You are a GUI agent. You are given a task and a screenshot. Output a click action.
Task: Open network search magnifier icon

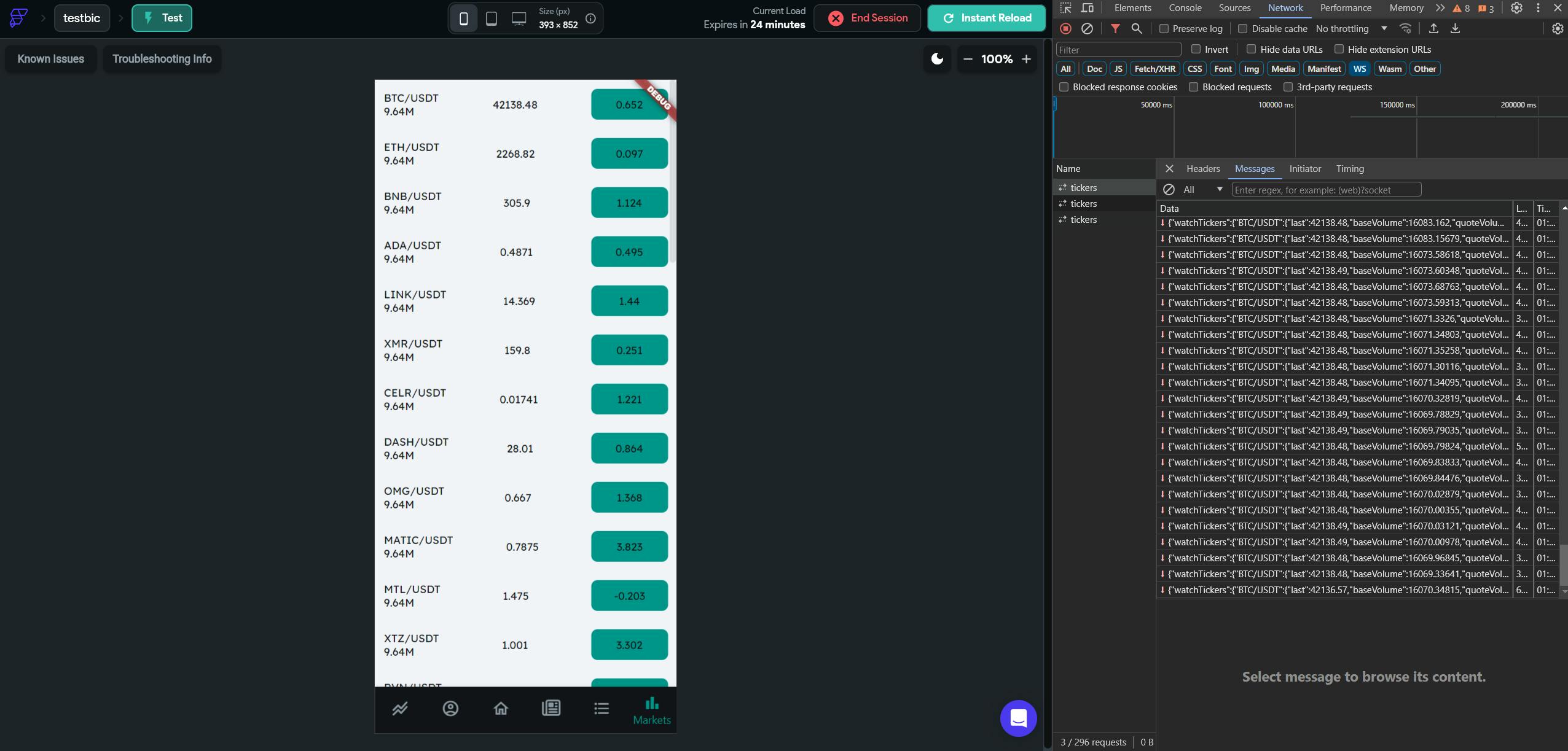pos(1137,29)
